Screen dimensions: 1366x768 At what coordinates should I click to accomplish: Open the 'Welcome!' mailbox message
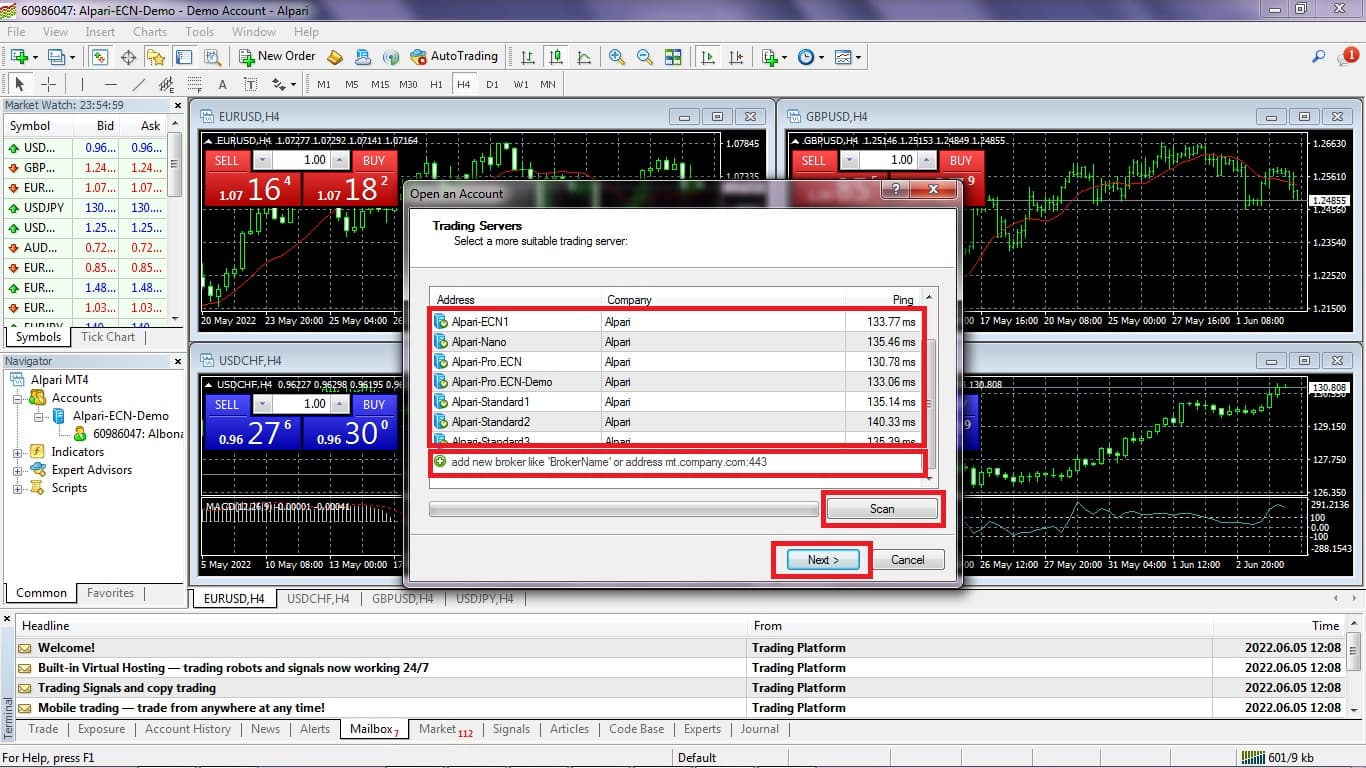[66, 648]
